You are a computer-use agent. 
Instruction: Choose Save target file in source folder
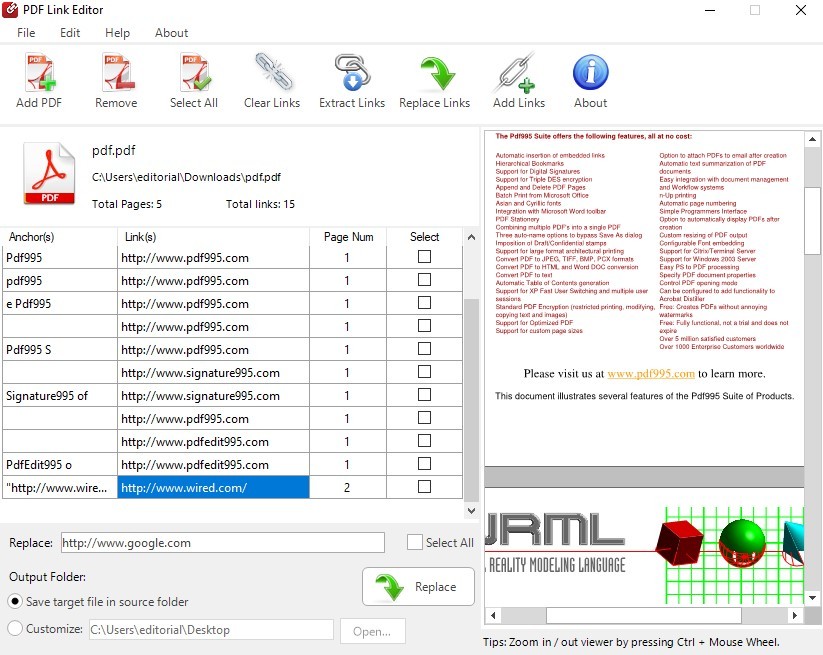coord(15,601)
